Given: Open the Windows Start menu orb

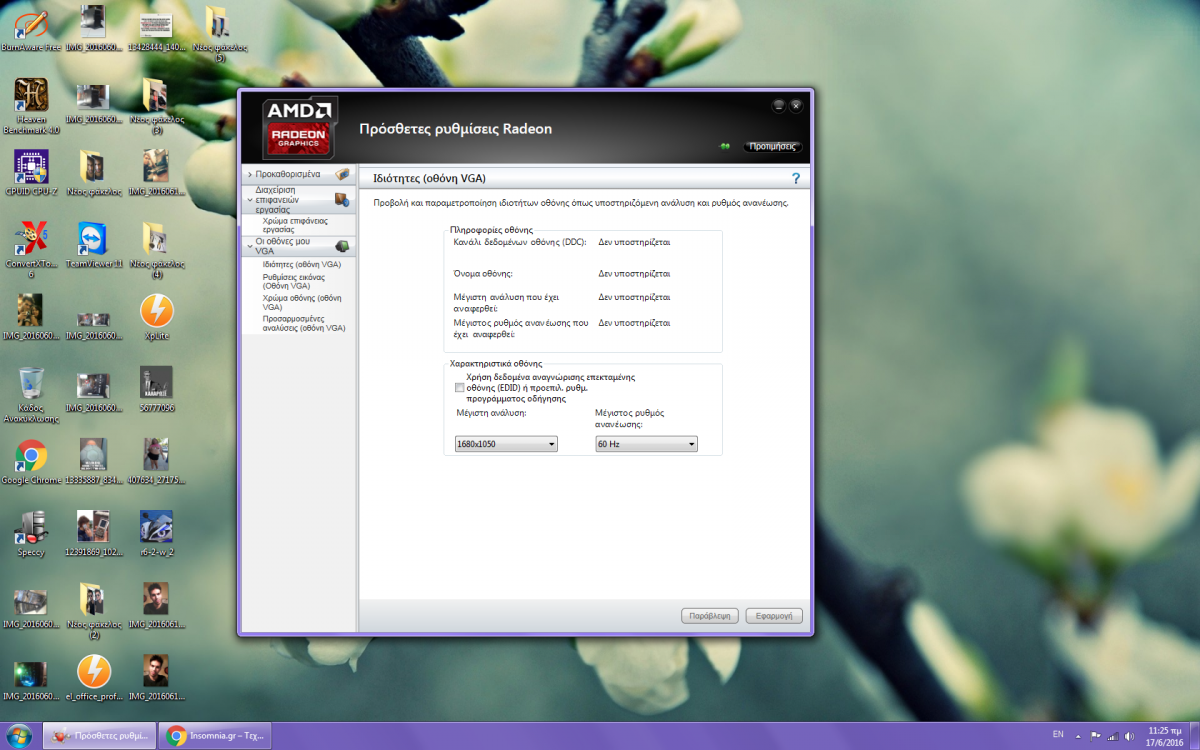Looking at the screenshot, I should click(x=21, y=735).
